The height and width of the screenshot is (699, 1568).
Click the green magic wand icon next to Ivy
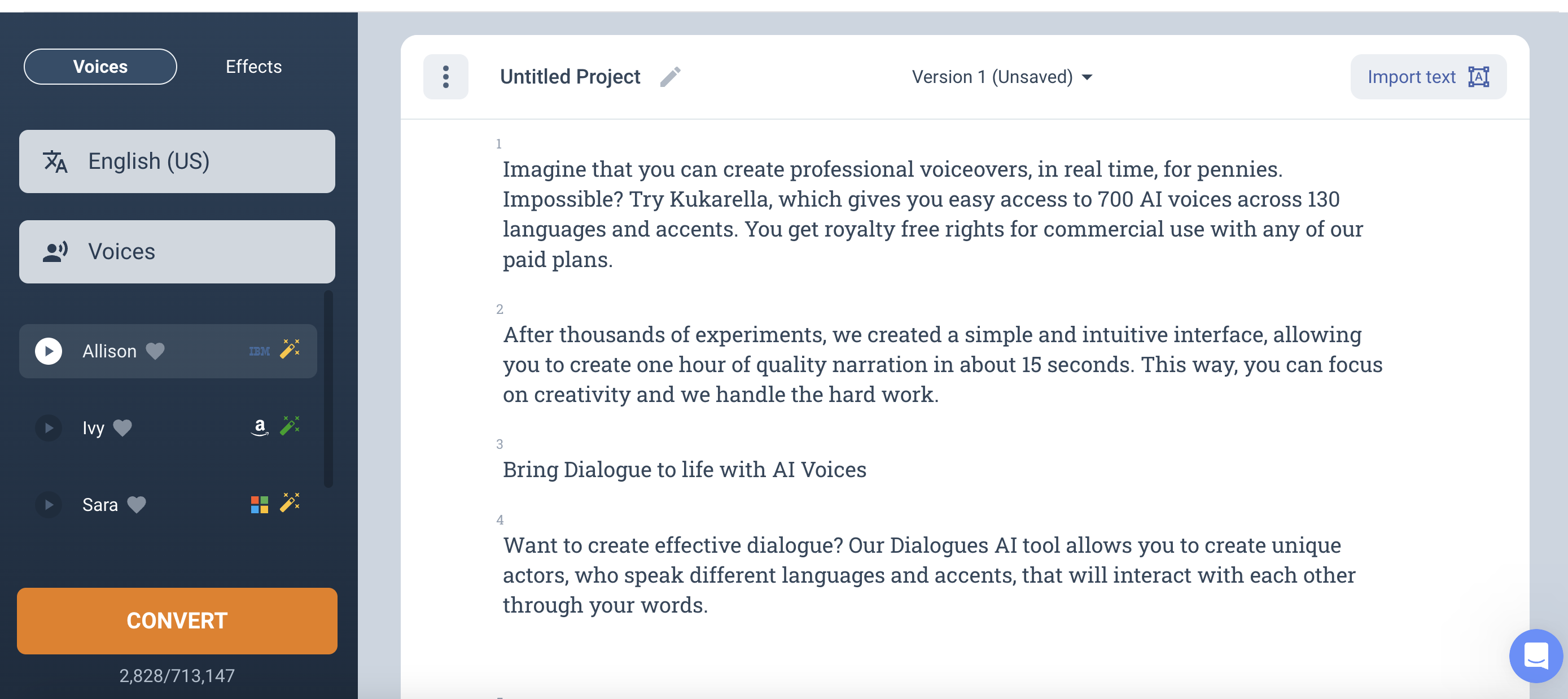click(x=290, y=426)
